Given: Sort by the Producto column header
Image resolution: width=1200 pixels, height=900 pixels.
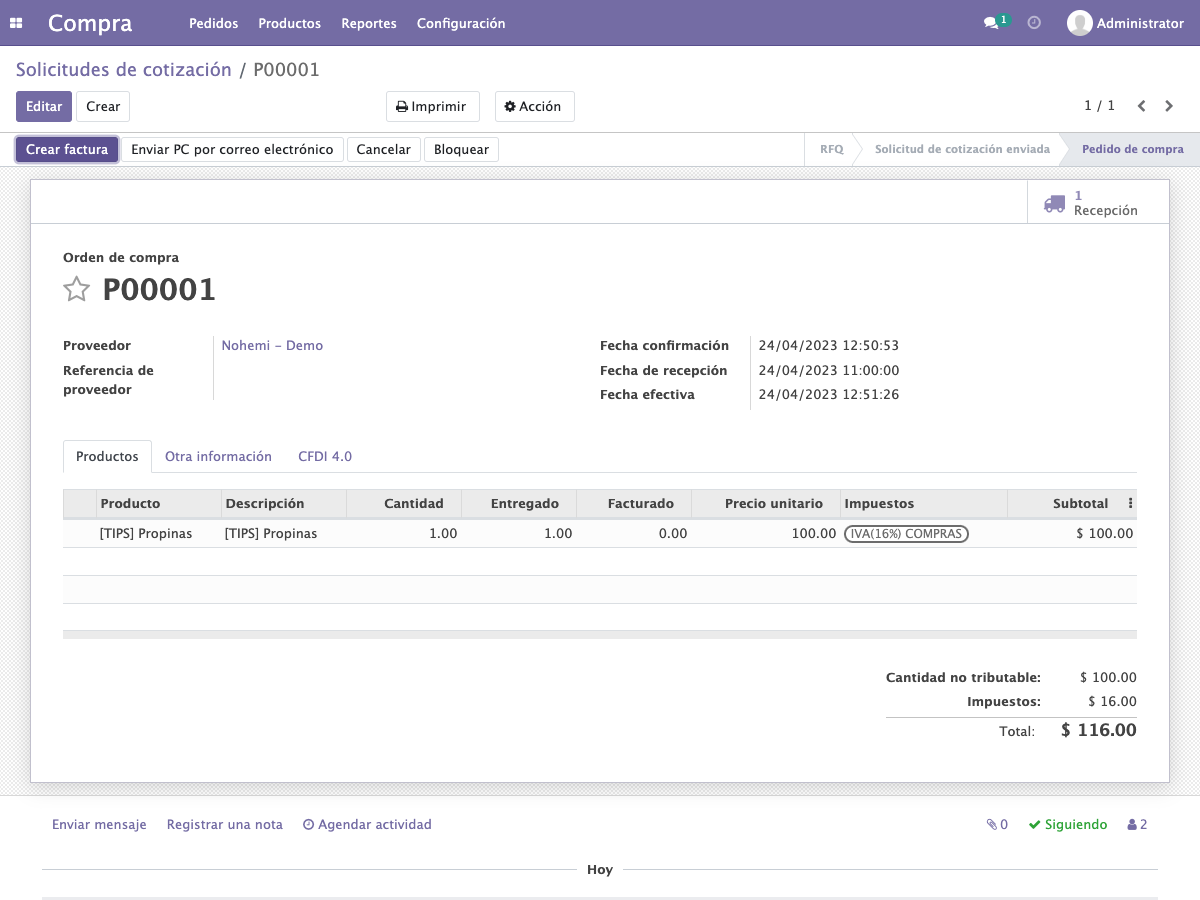Looking at the screenshot, I should point(159,504).
